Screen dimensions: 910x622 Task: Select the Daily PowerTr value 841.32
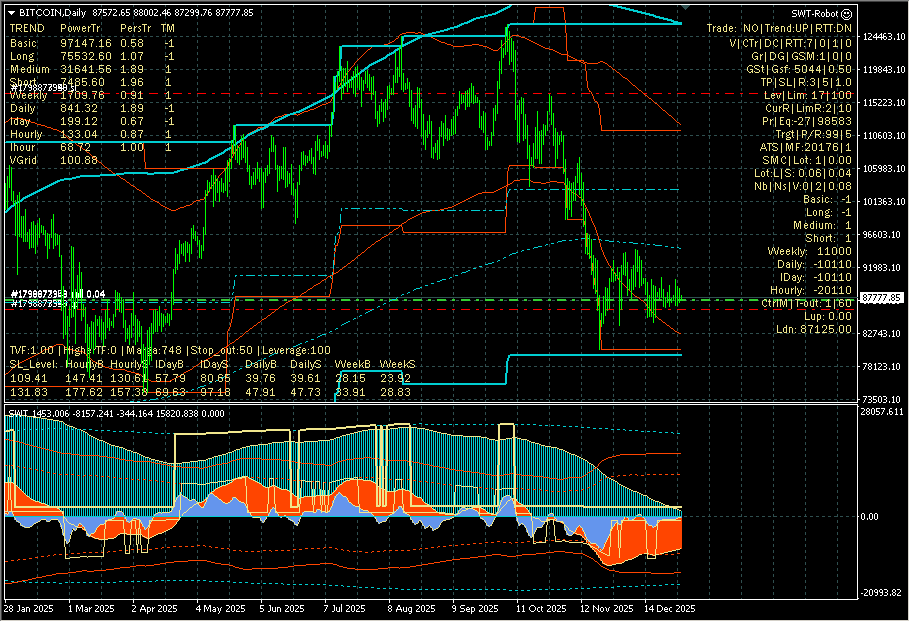[x=79, y=108]
